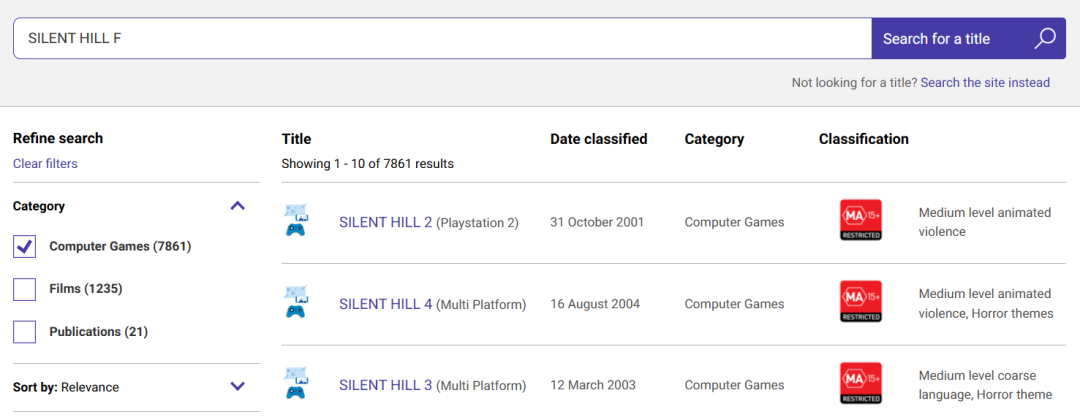Open the SILENT HILL 2 title link
1080x420 pixels.
coord(385,222)
